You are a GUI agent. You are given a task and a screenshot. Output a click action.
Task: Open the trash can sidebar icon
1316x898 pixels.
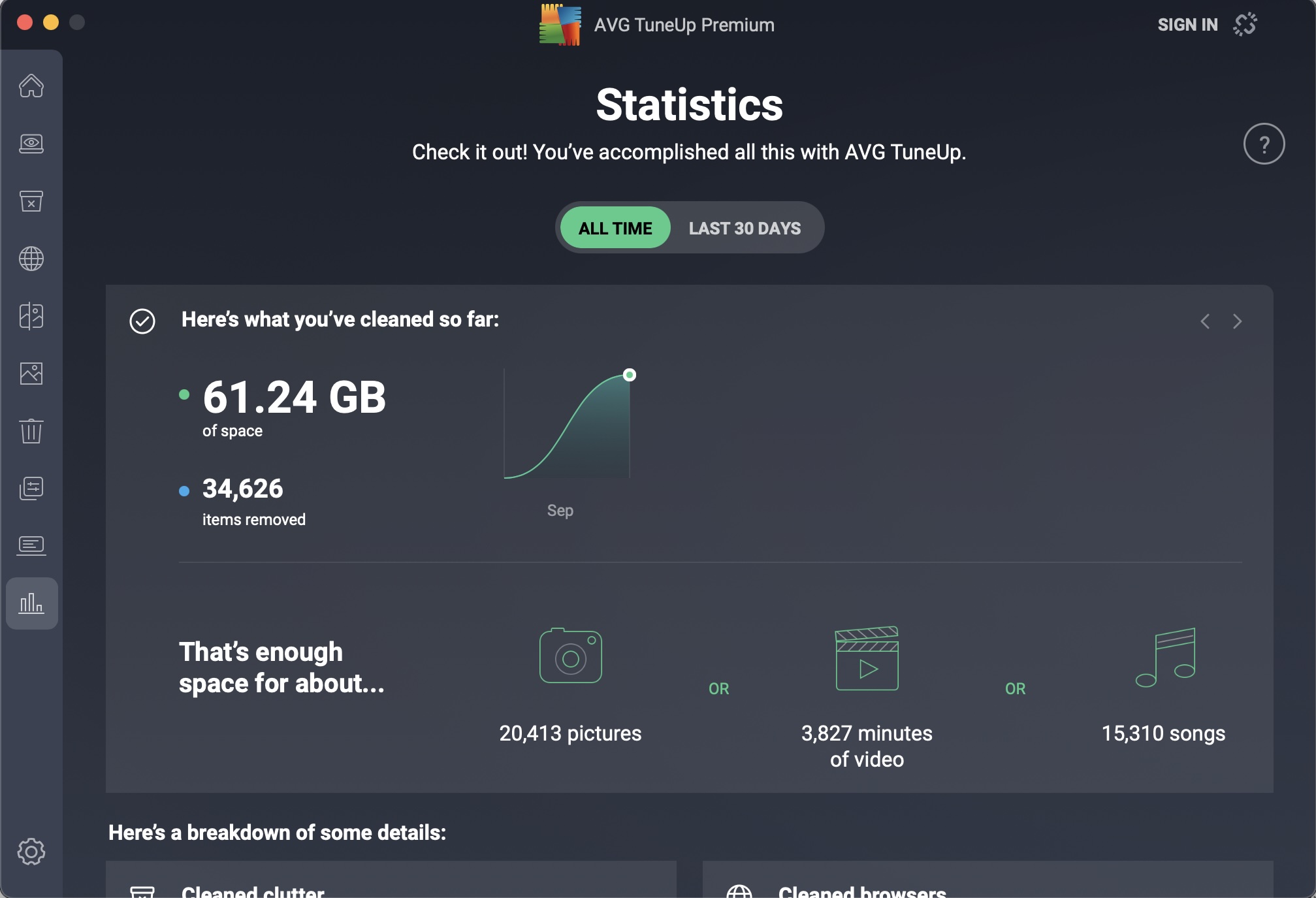coord(31,431)
